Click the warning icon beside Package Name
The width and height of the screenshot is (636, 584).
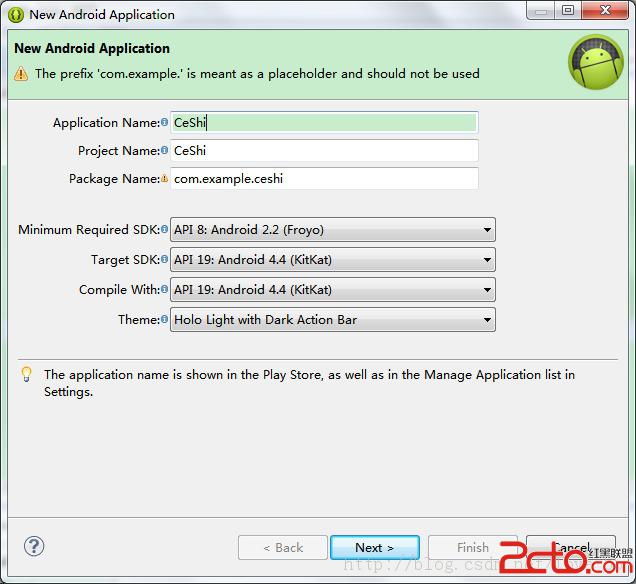tap(164, 178)
